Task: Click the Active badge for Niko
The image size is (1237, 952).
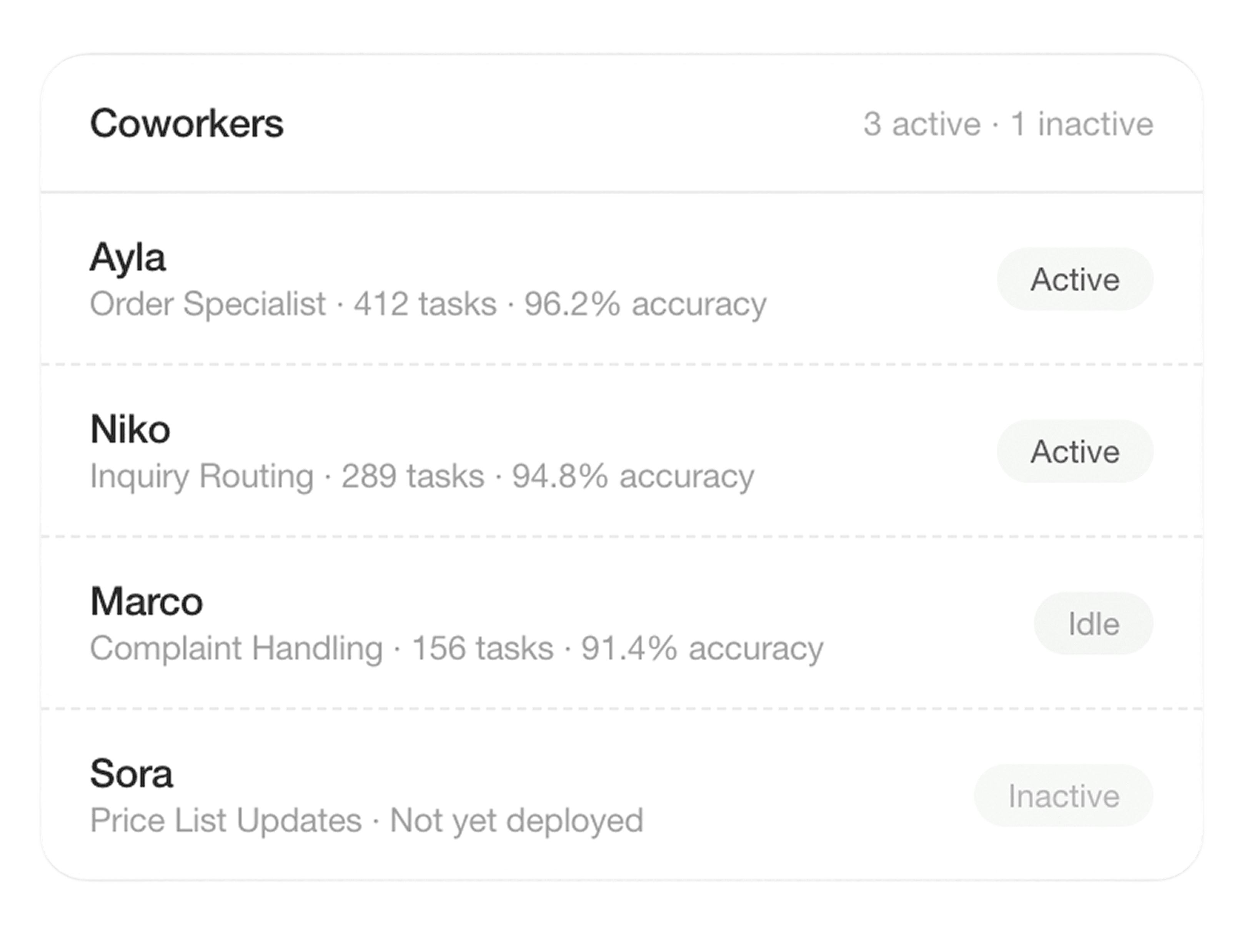Action: [1075, 452]
